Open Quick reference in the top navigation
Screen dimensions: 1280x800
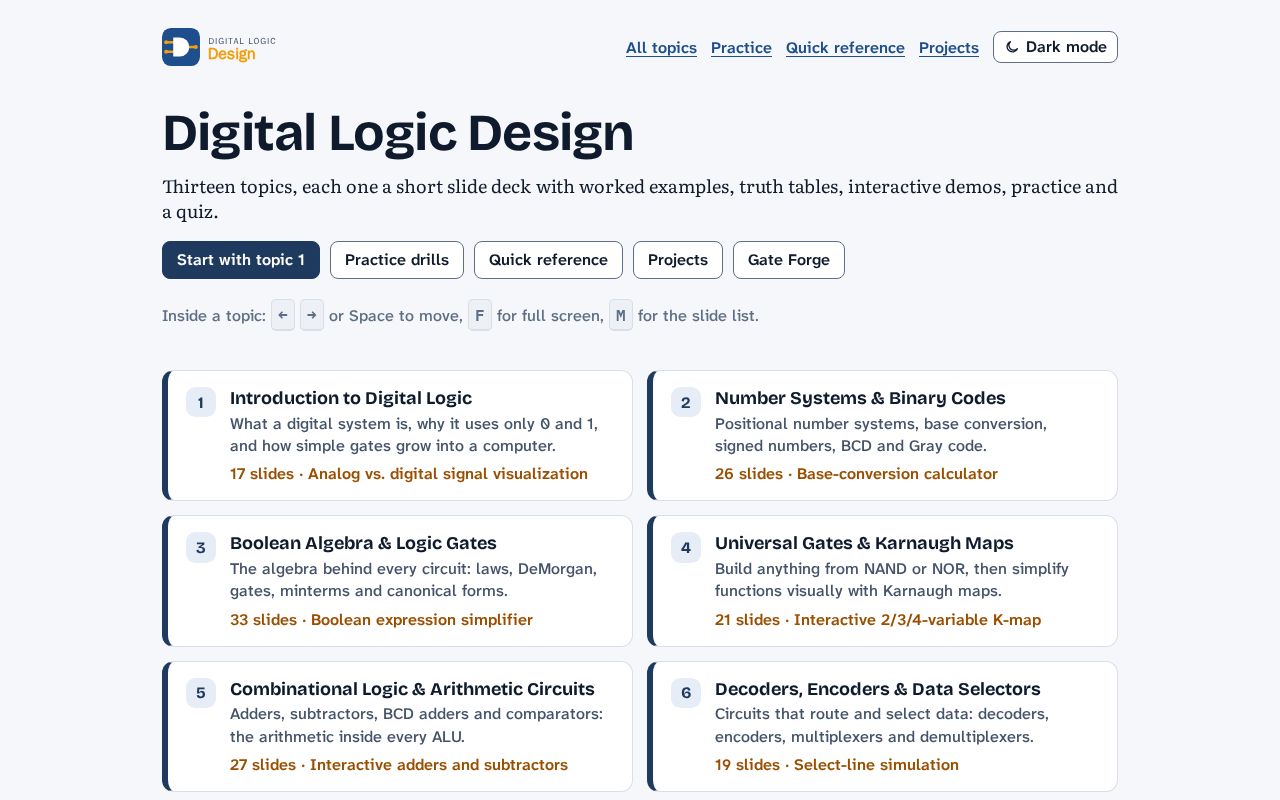tap(845, 47)
